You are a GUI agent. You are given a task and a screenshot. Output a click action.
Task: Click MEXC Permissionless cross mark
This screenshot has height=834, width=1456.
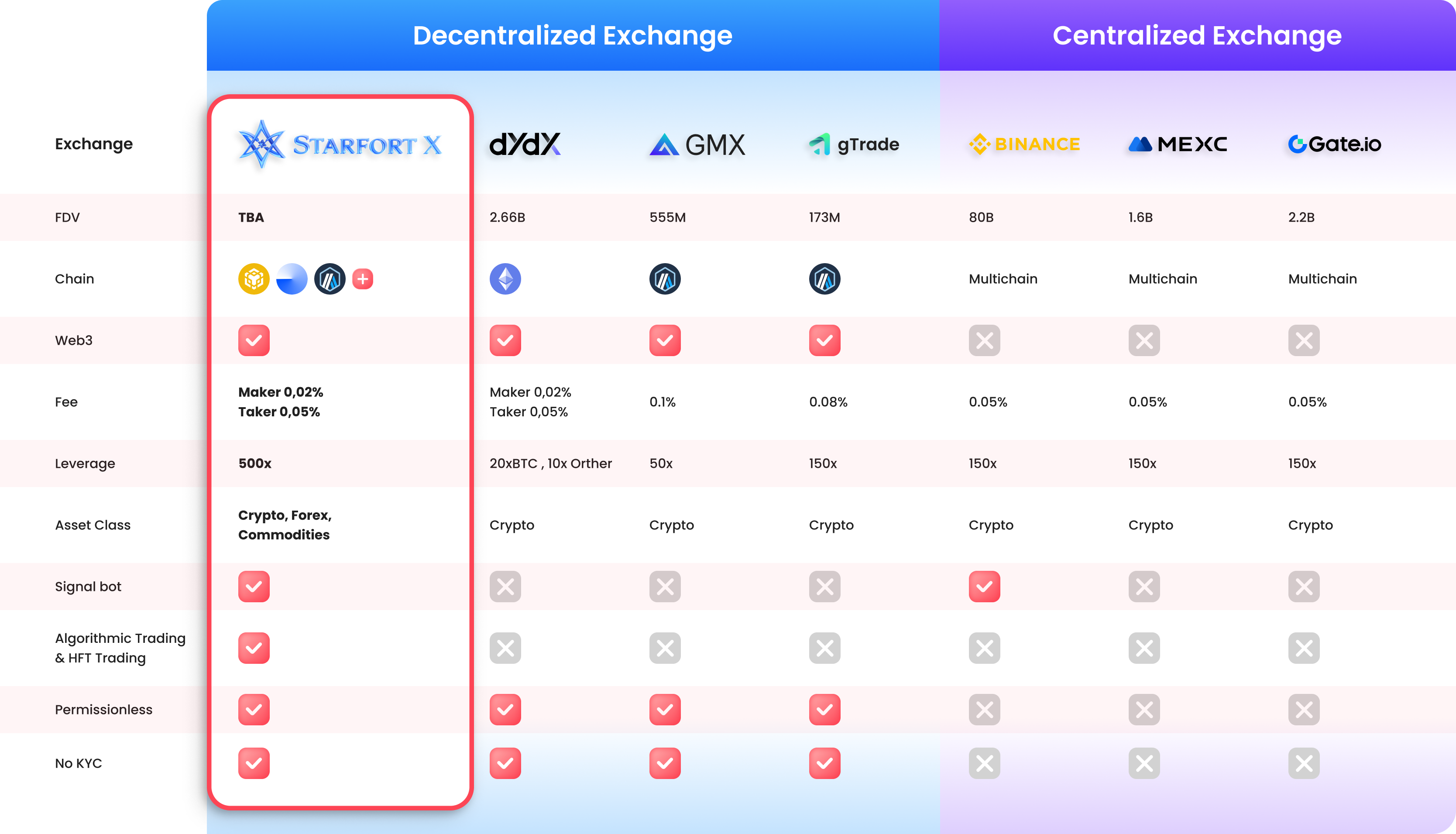tap(1144, 710)
